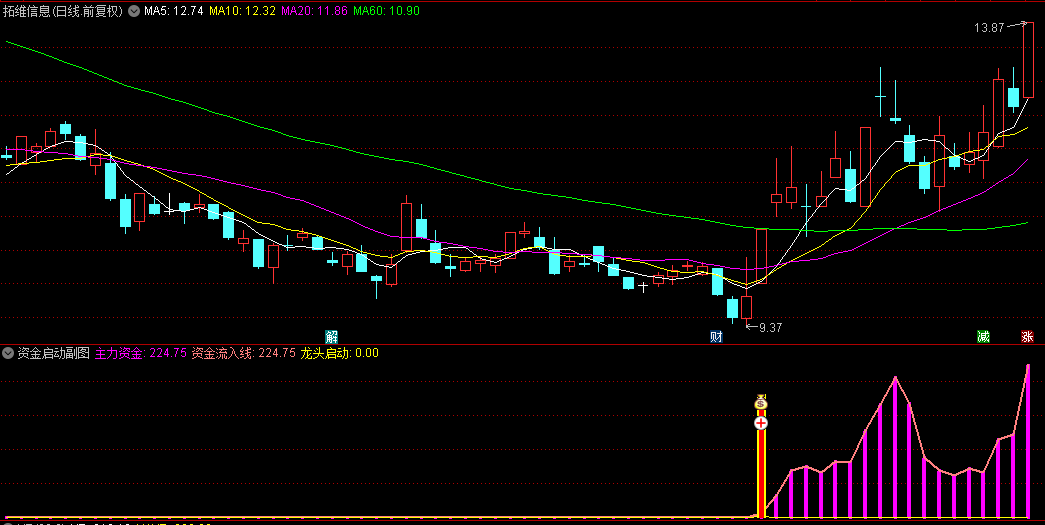Expand the 资金启动副图 indicator dropdown arrow
This screenshot has width=1045, height=525.
click(8, 353)
